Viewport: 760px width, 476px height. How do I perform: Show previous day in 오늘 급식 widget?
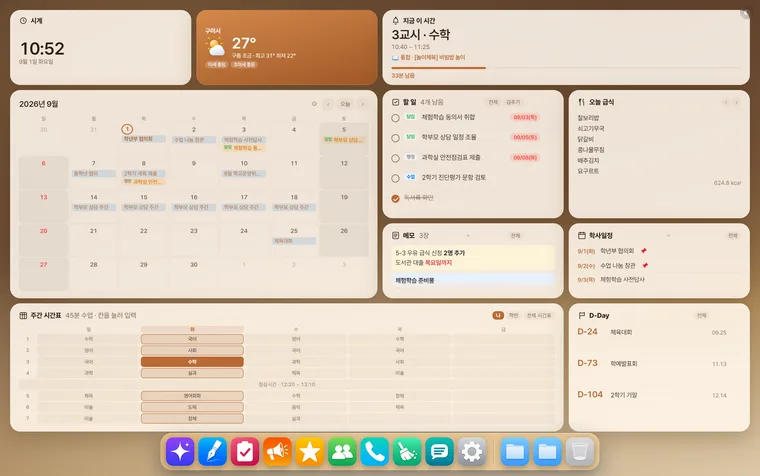point(726,102)
